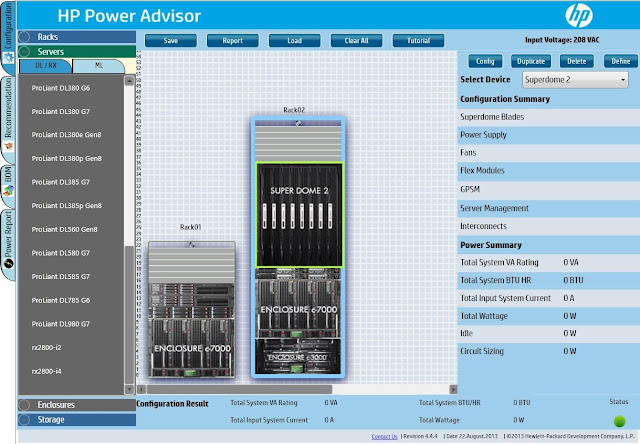Select the Enclosure c3000 in Rack02
This screenshot has height=444, width=640.
298,357
